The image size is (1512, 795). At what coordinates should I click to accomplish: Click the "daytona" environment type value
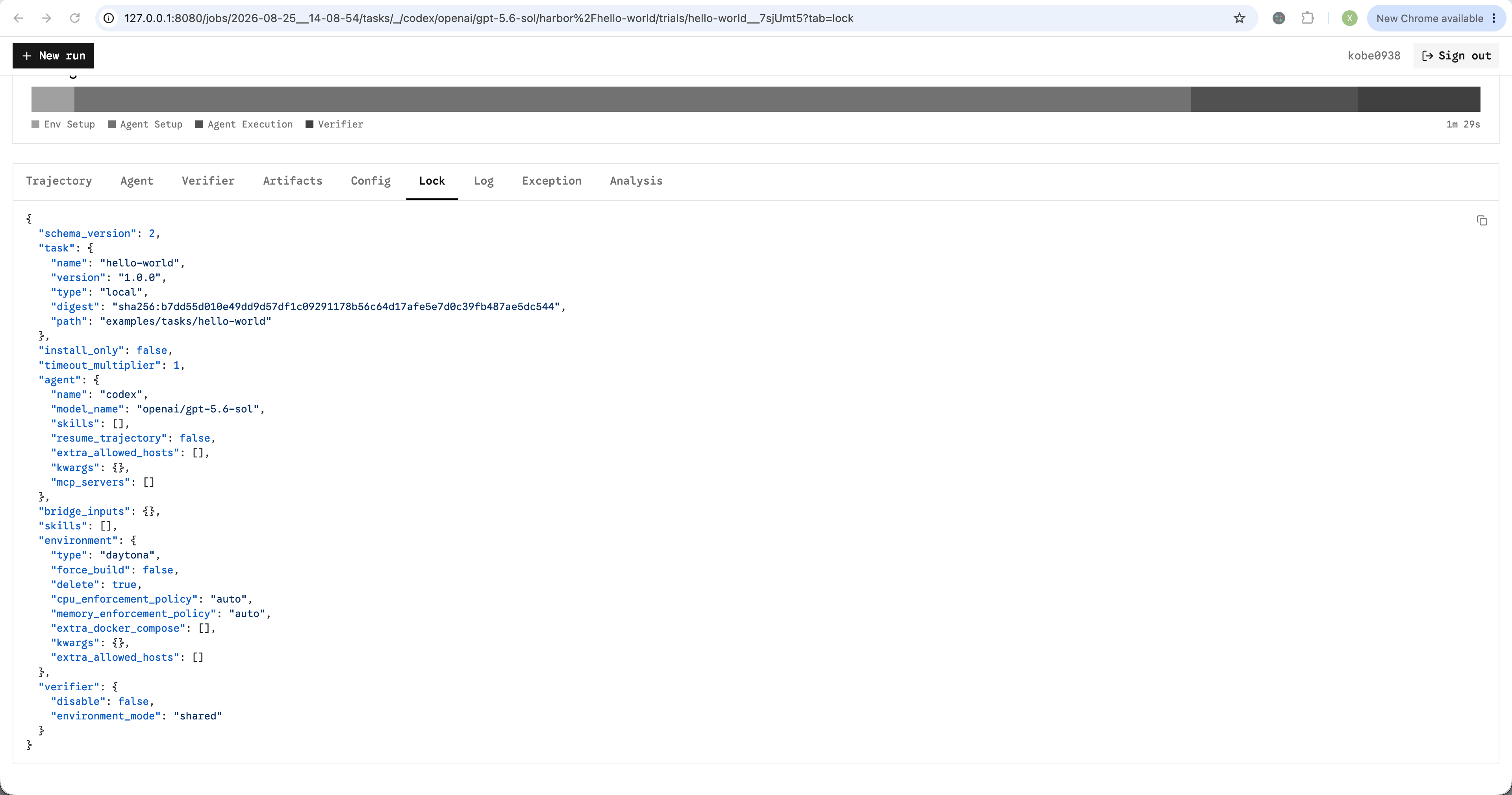click(127, 555)
